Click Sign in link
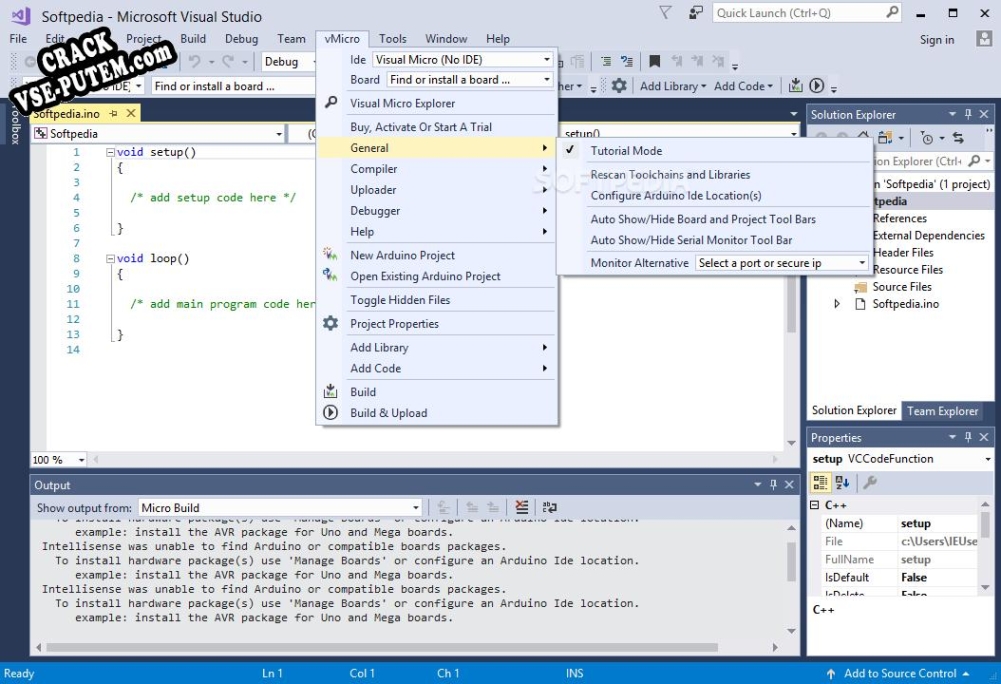Screen dimensions: 1001x684 [937, 40]
